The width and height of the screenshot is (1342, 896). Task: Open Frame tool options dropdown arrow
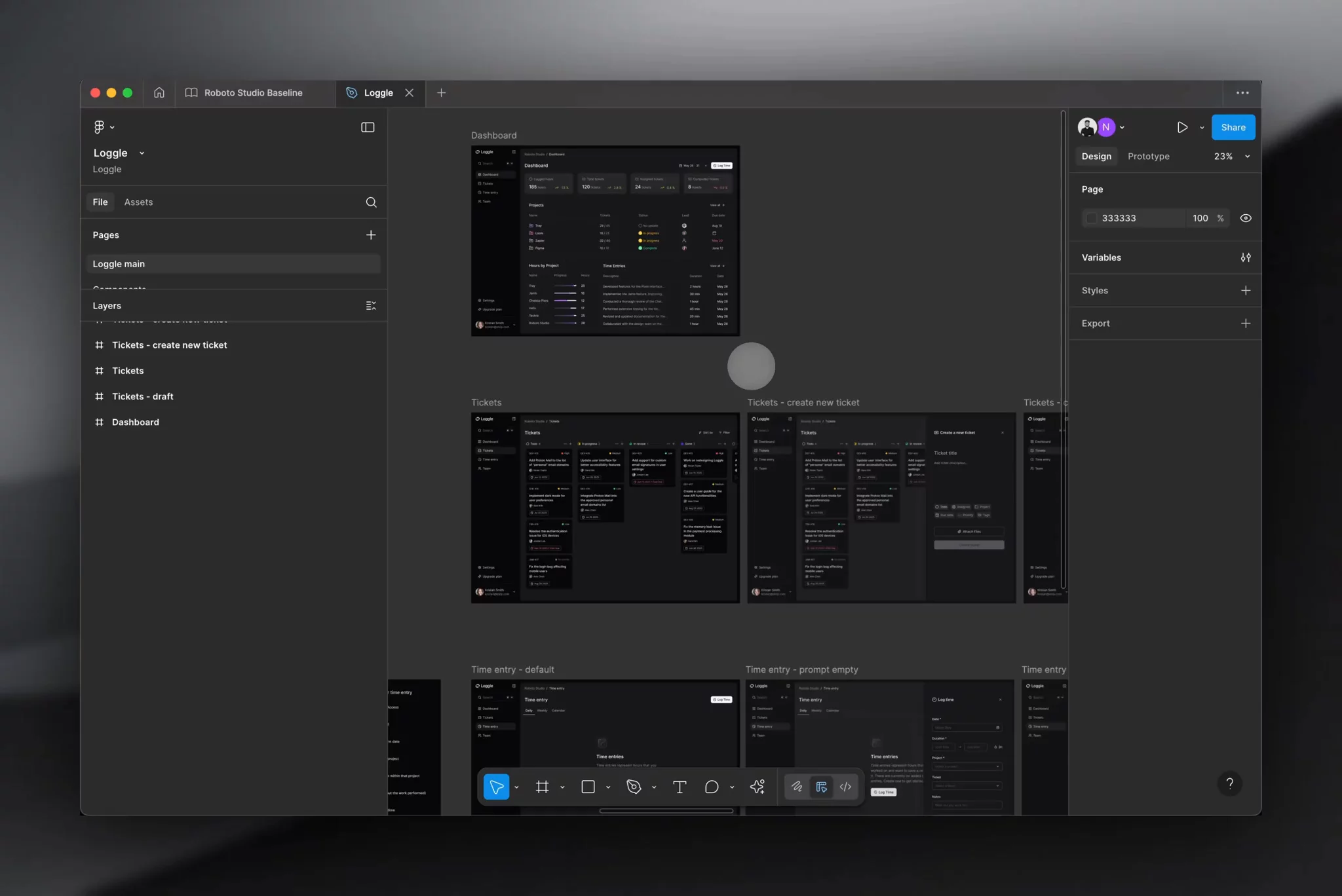[562, 787]
